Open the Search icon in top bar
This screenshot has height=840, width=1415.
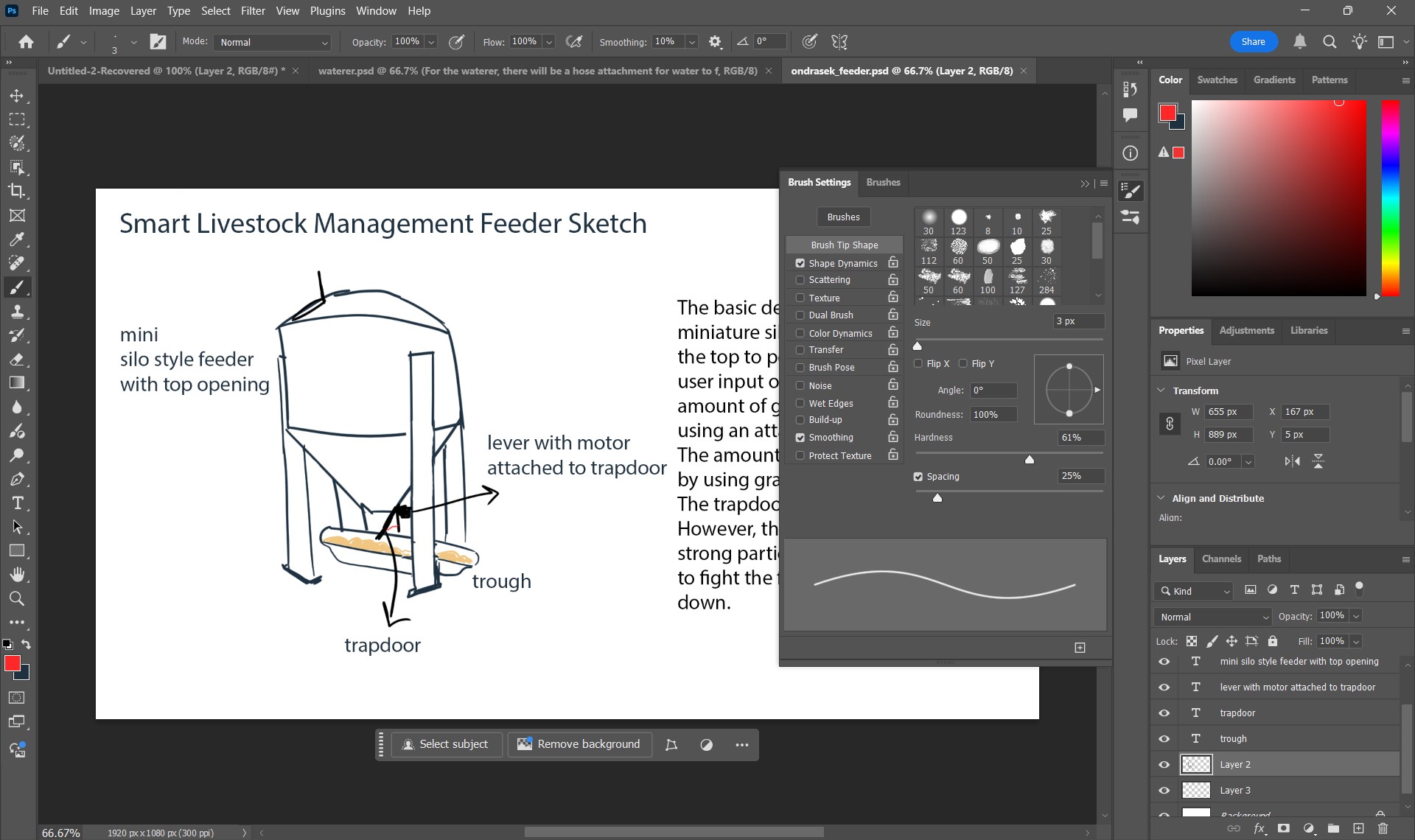1330,42
